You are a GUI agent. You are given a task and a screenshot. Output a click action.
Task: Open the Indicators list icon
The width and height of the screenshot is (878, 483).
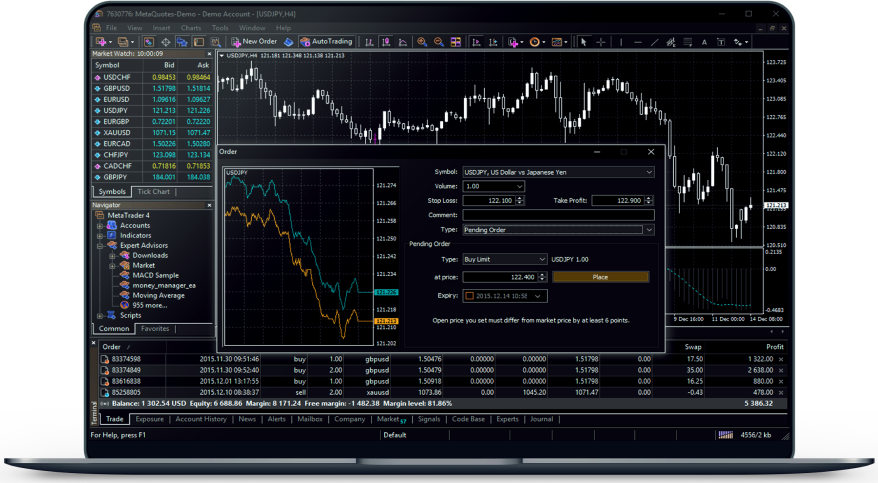(x=513, y=42)
